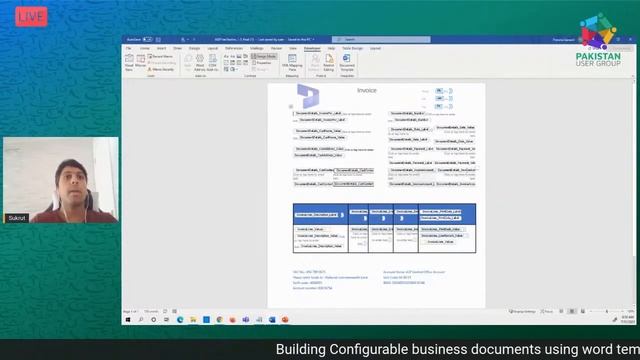Open Word icon in taskbar
The height and width of the screenshot is (360, 640).
point(272,320)
